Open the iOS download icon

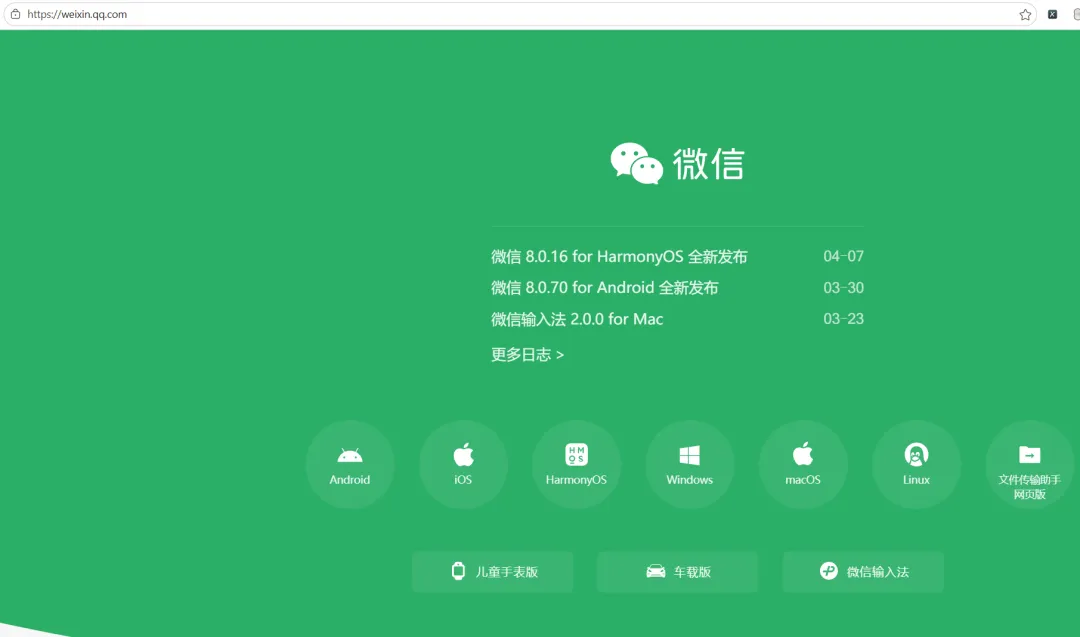[x=463, y=465]
